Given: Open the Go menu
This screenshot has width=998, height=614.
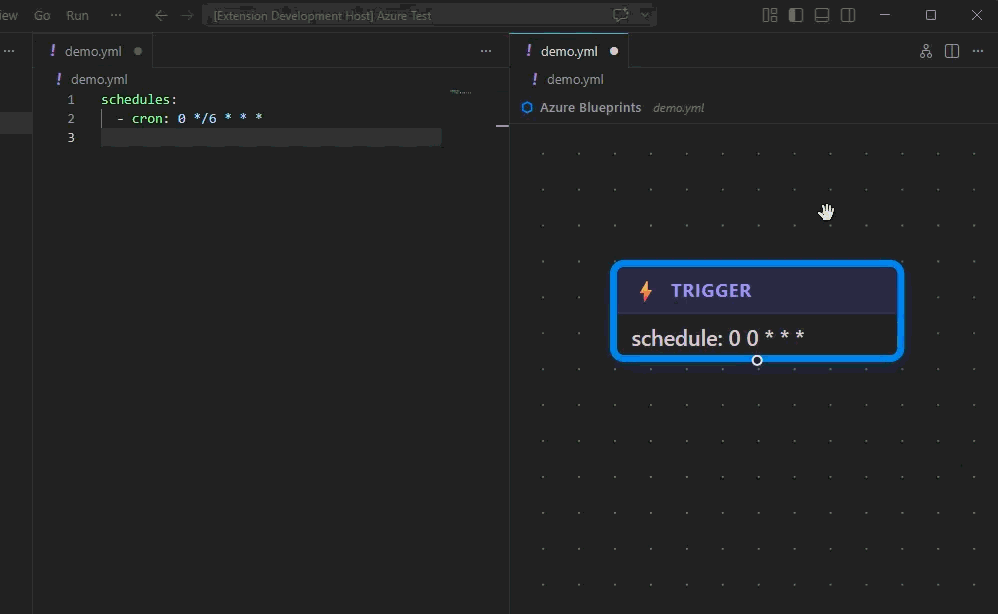Looking at the screenshot, I should 42,15.
